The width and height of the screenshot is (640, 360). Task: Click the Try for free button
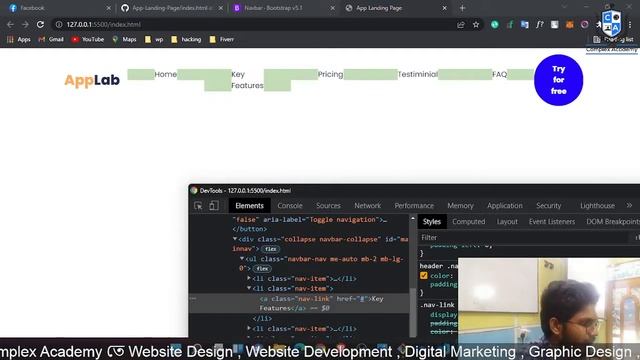click(558, 80)
